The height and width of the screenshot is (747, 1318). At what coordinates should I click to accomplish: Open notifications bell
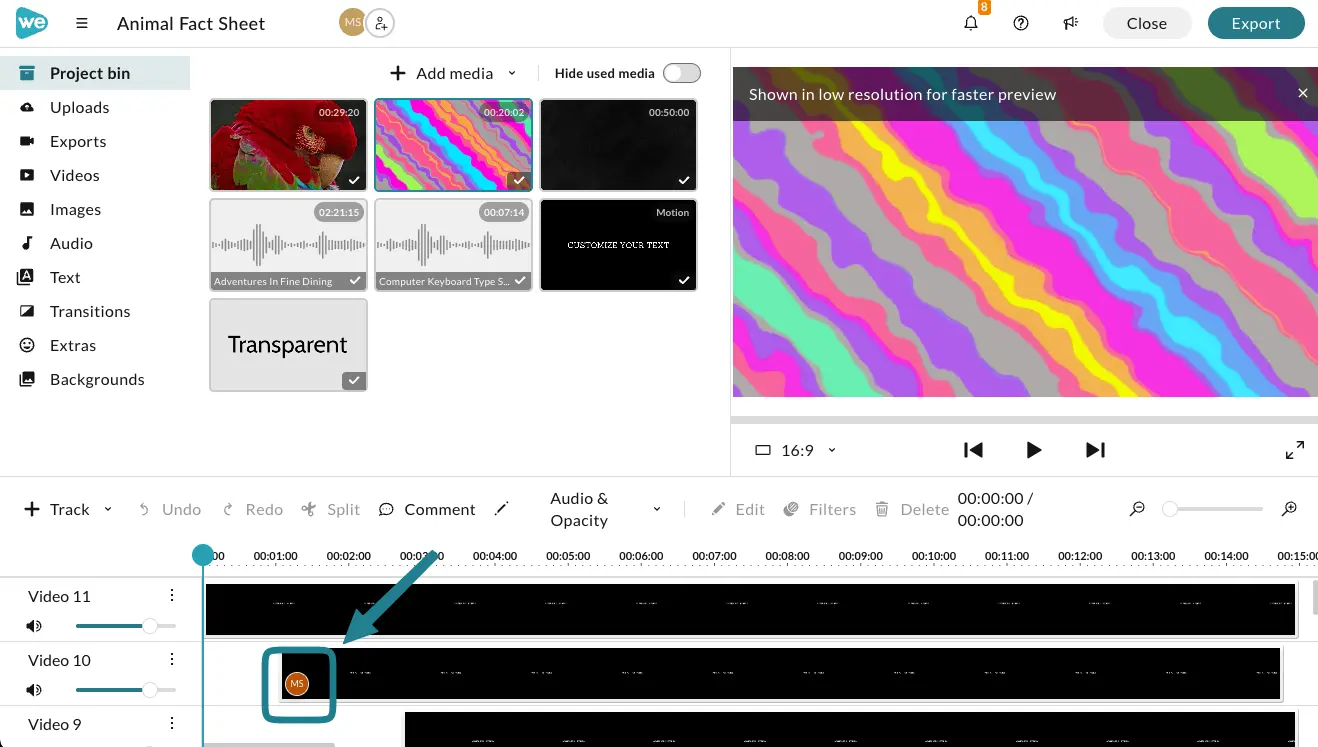[971, 23]
